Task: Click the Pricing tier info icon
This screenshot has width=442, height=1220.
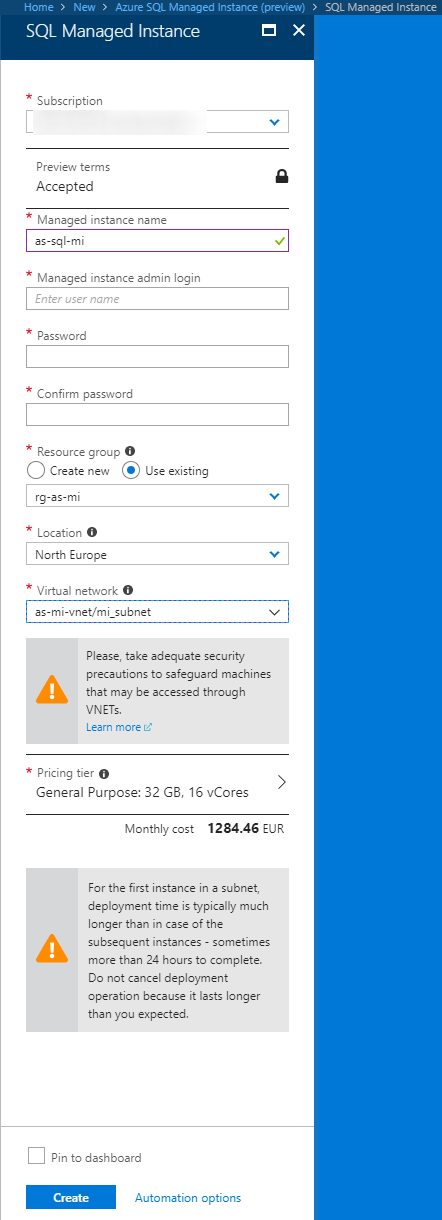Action: coord(104,773)
